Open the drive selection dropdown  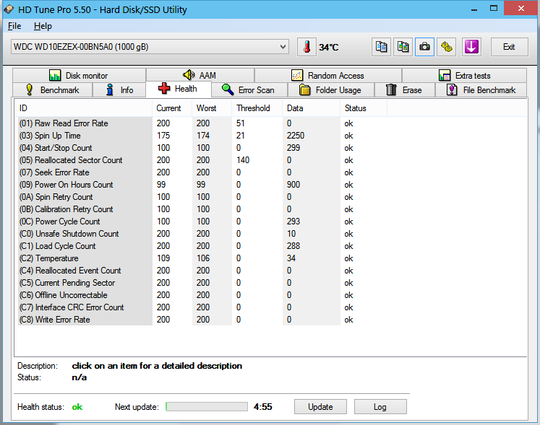(150, 47)
